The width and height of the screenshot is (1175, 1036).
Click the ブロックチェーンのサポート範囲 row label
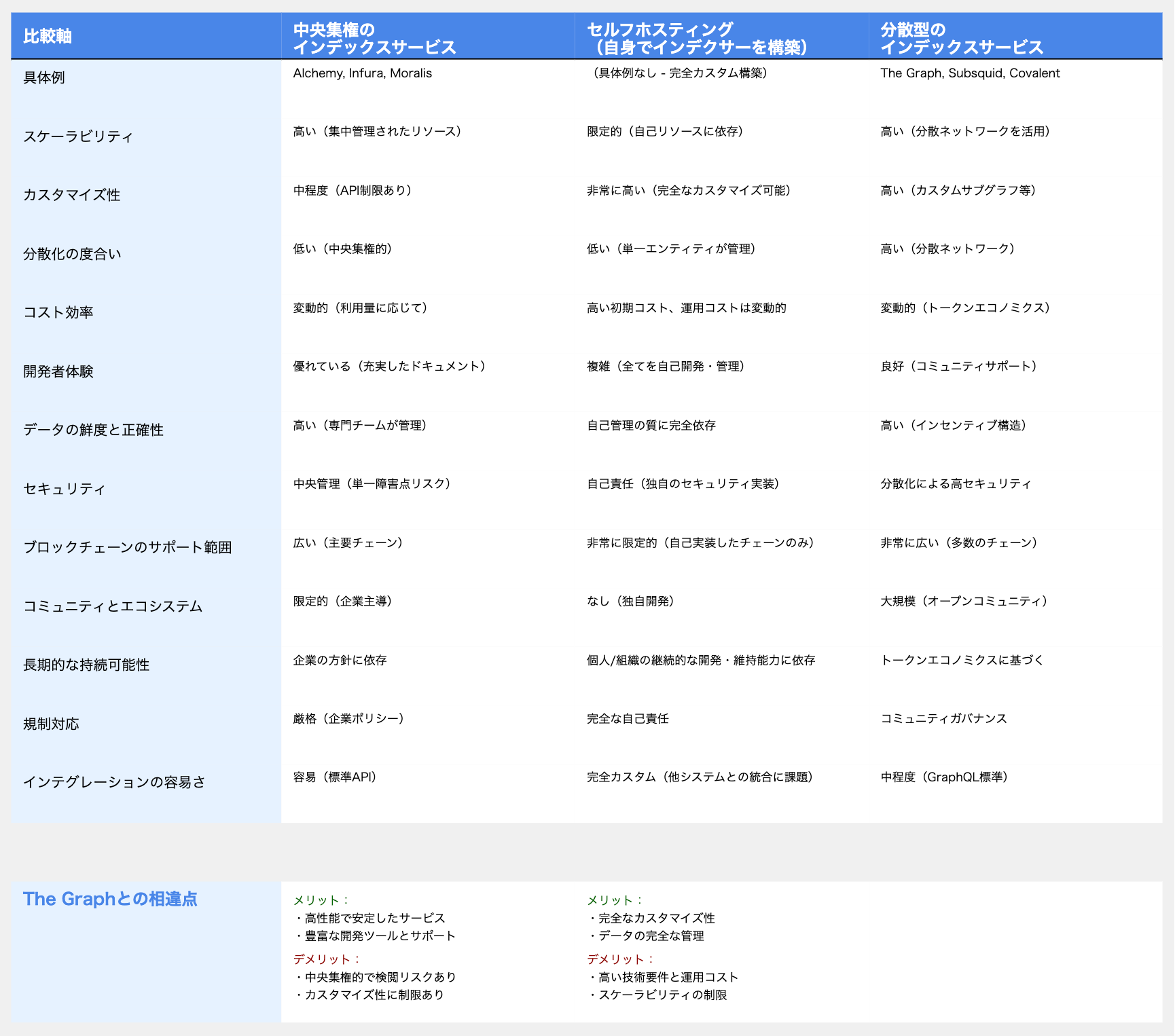[128, 547]
